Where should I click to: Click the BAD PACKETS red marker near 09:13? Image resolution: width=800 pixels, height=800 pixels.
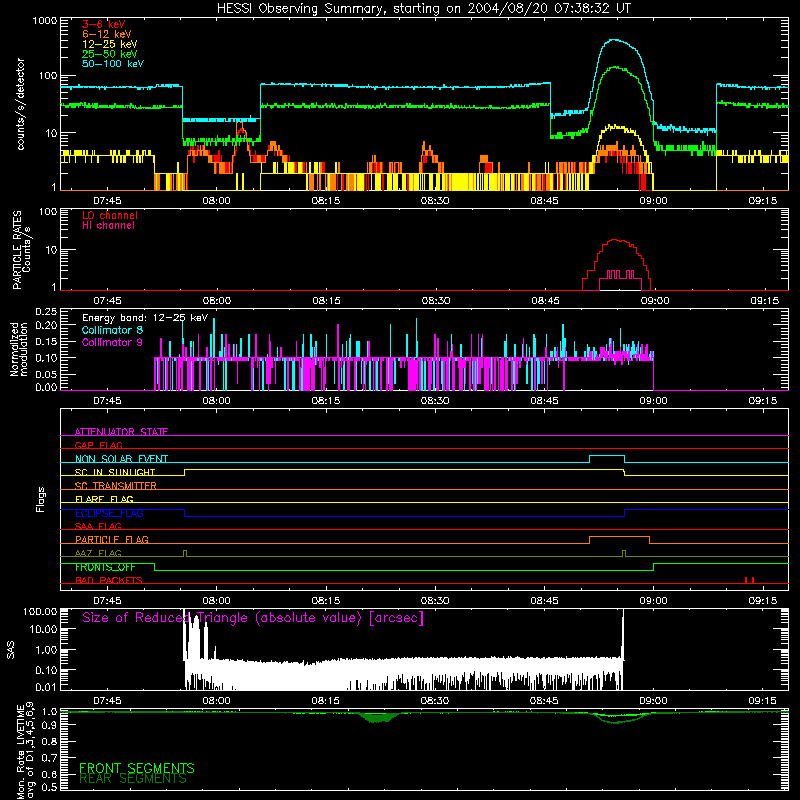[749, 580]
